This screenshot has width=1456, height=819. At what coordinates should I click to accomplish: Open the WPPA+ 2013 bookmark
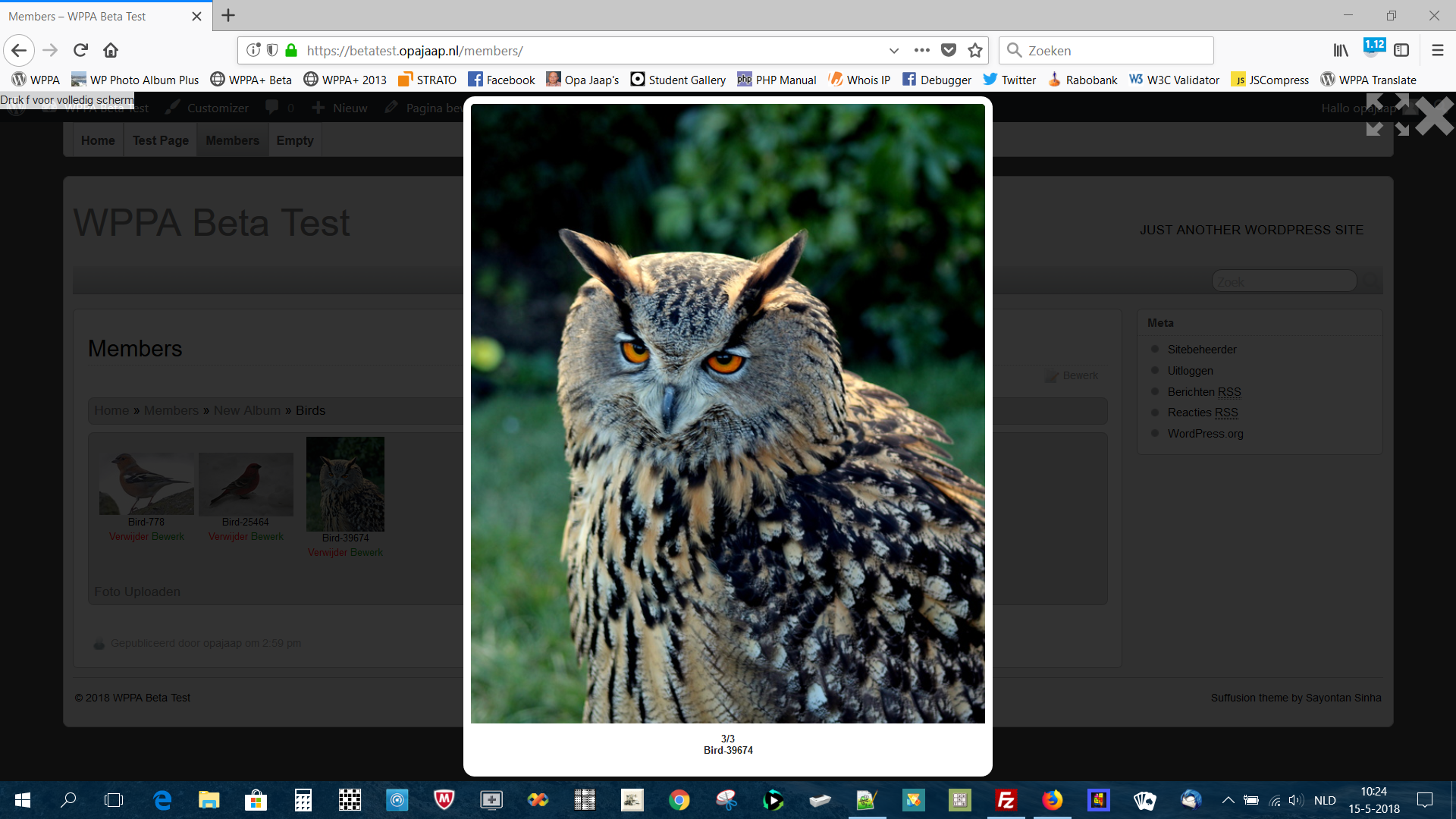345,80
